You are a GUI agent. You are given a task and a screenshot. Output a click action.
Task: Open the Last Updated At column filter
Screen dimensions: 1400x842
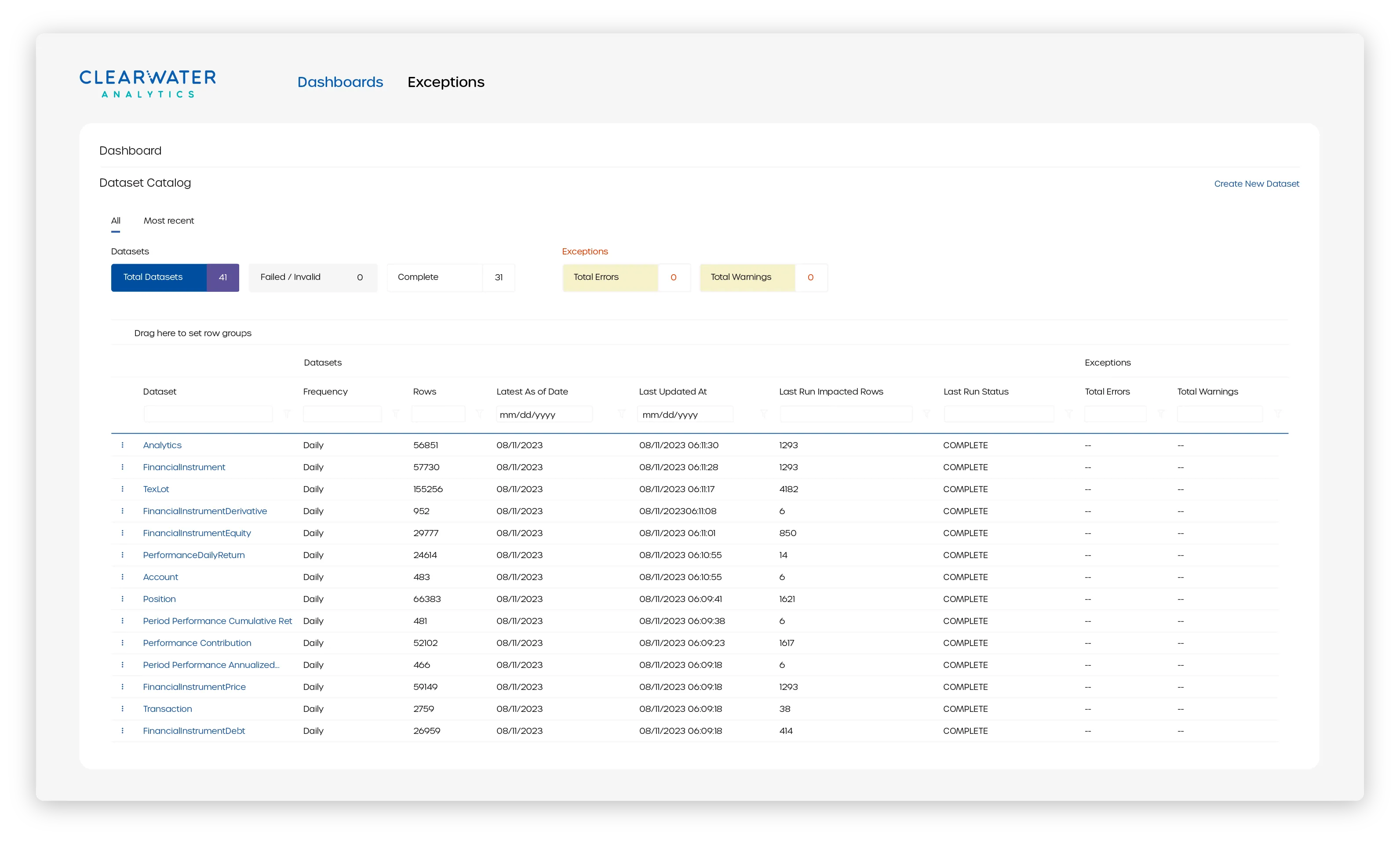pos(764,414)
